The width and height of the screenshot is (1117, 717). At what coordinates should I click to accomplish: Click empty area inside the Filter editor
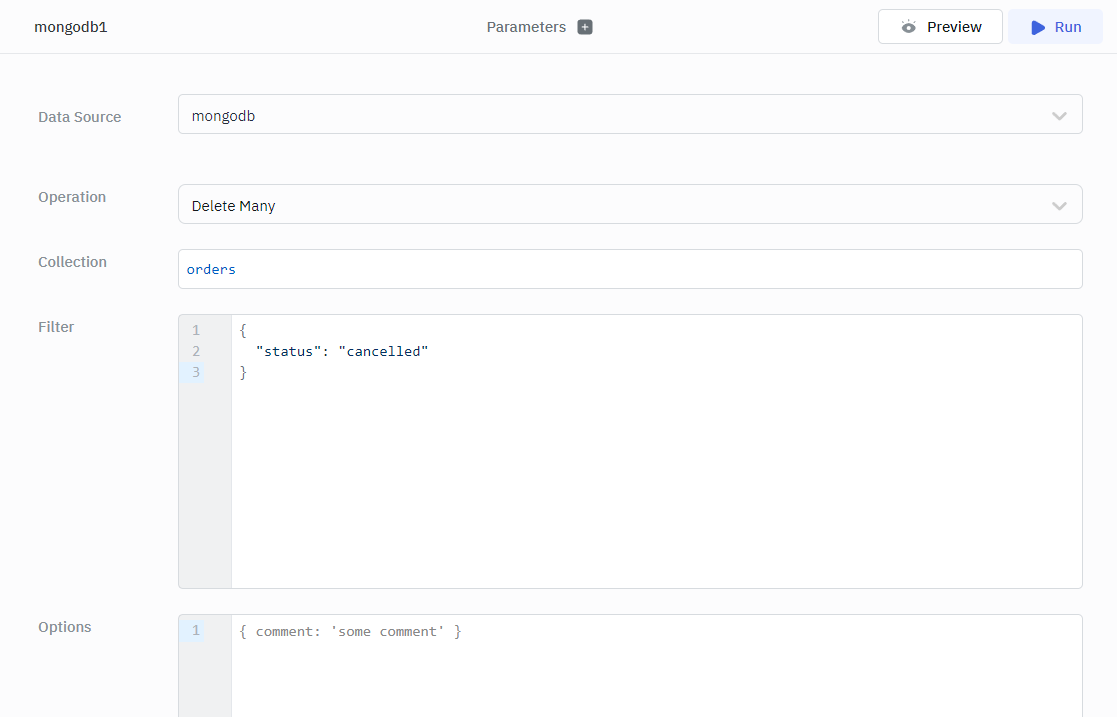(650, 480)
